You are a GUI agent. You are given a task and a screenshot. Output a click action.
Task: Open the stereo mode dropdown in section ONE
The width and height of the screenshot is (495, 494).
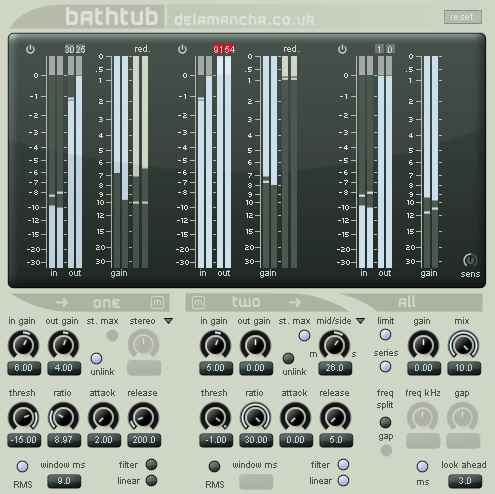click(169, 321)
